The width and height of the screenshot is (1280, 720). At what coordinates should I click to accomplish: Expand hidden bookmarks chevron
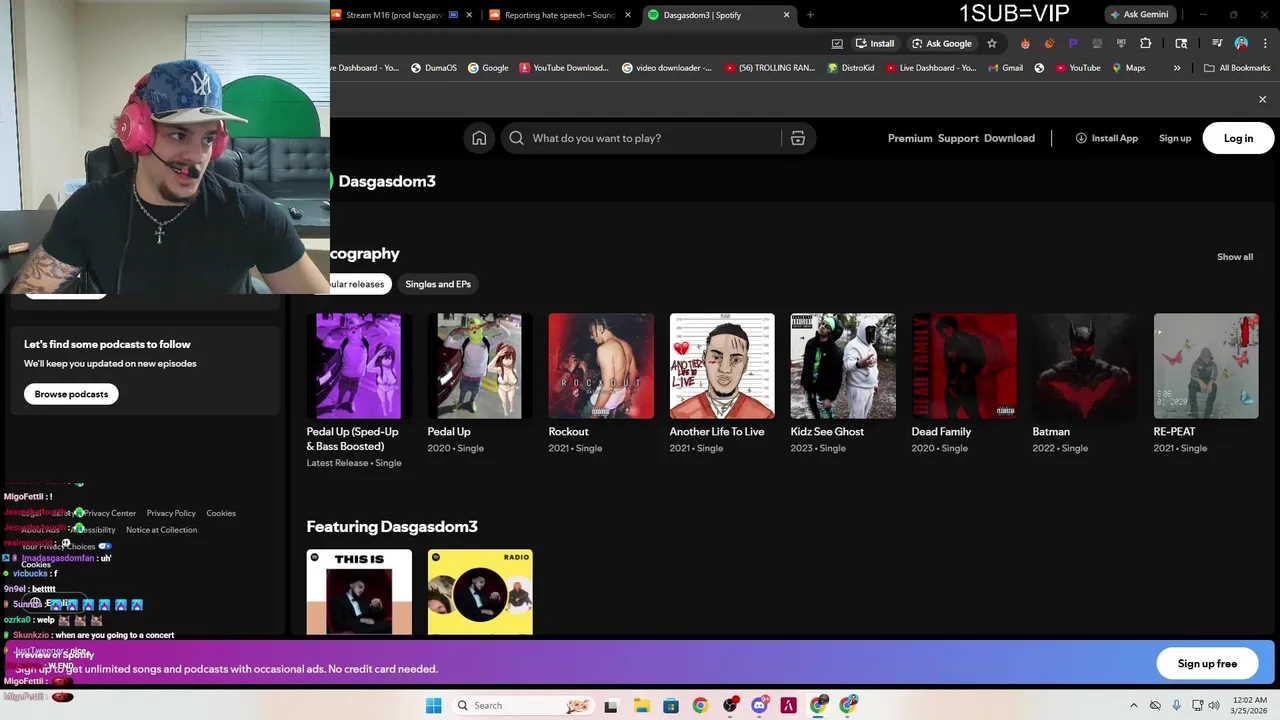pyautogui.click(x=1177, y=68)
